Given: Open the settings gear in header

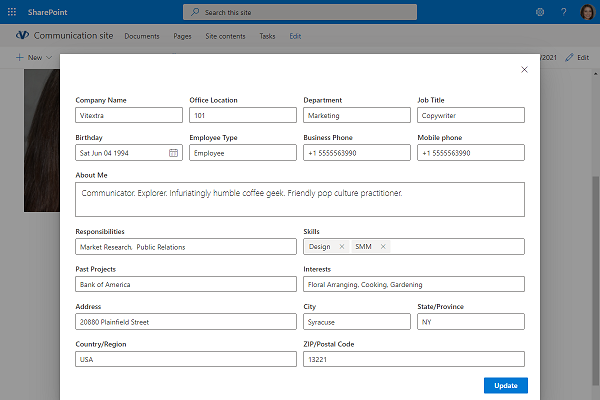Looking at the screenshot, I should point(540,12).
